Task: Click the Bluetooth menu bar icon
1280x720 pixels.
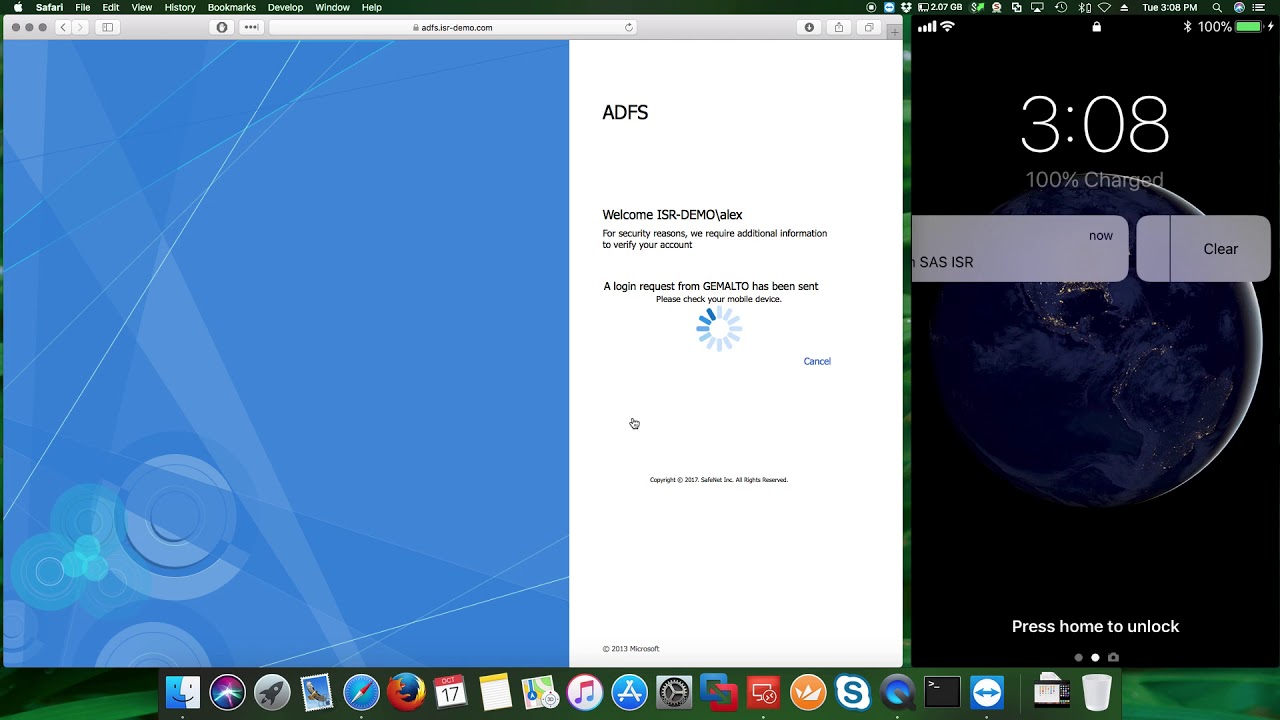Action: 1084,7
